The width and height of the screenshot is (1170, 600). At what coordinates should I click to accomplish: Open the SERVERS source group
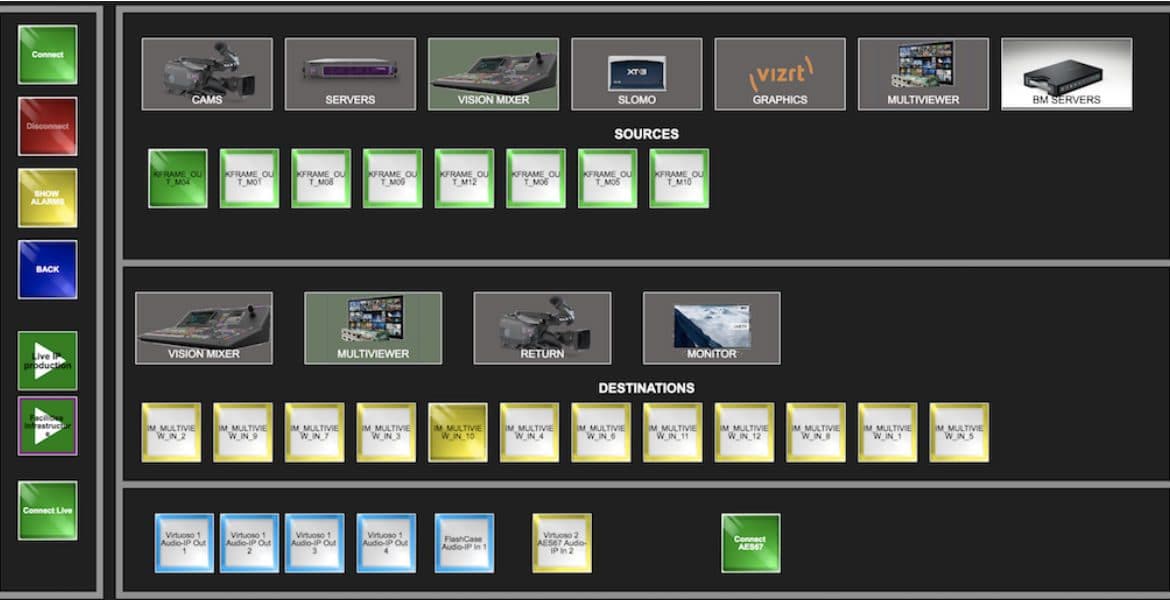(350, 74)
